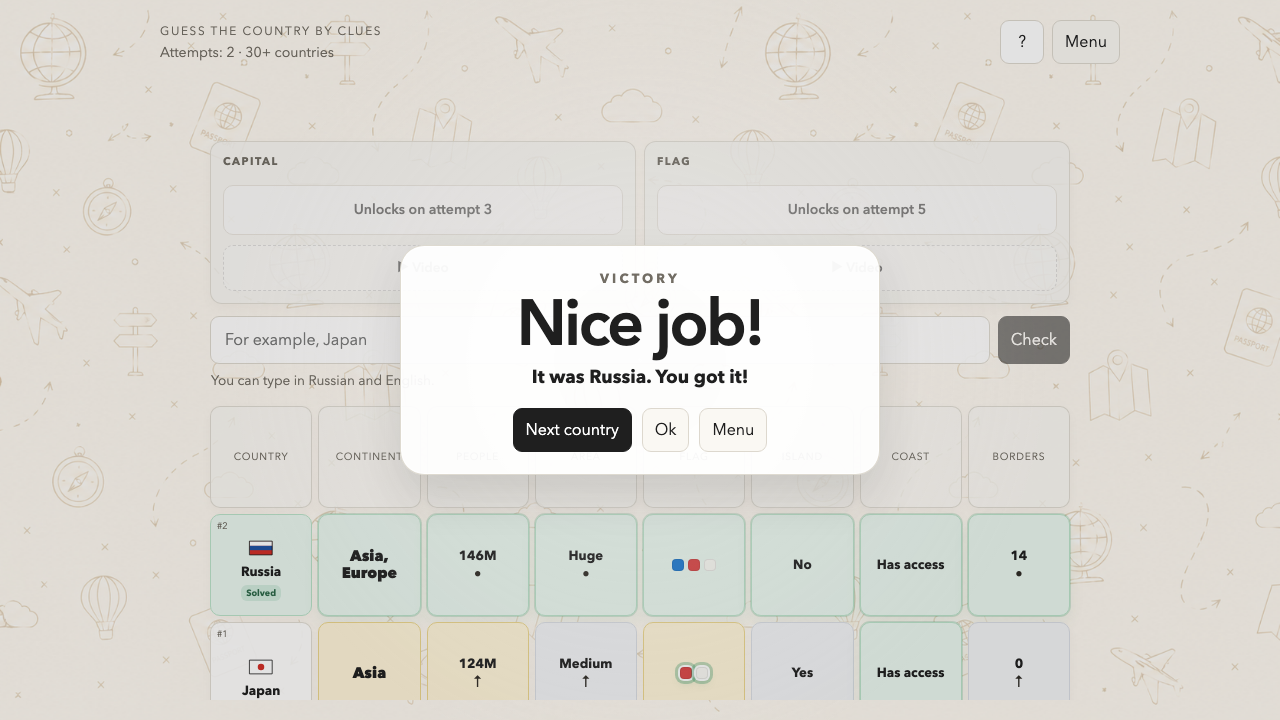Click the Attempts counter text
The width and height of the screenshot is (1280, 720).
[x=247, y=53]
